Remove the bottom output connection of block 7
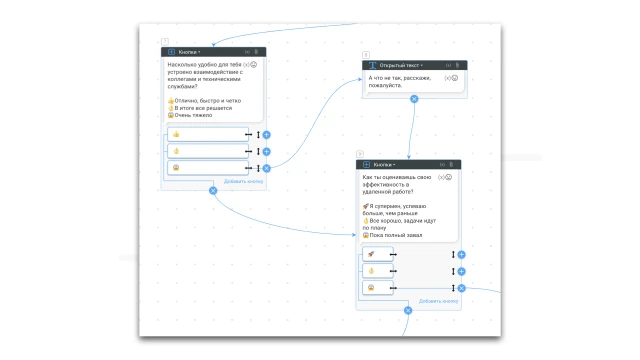This screenshot has width=640, height=360. 213,191
